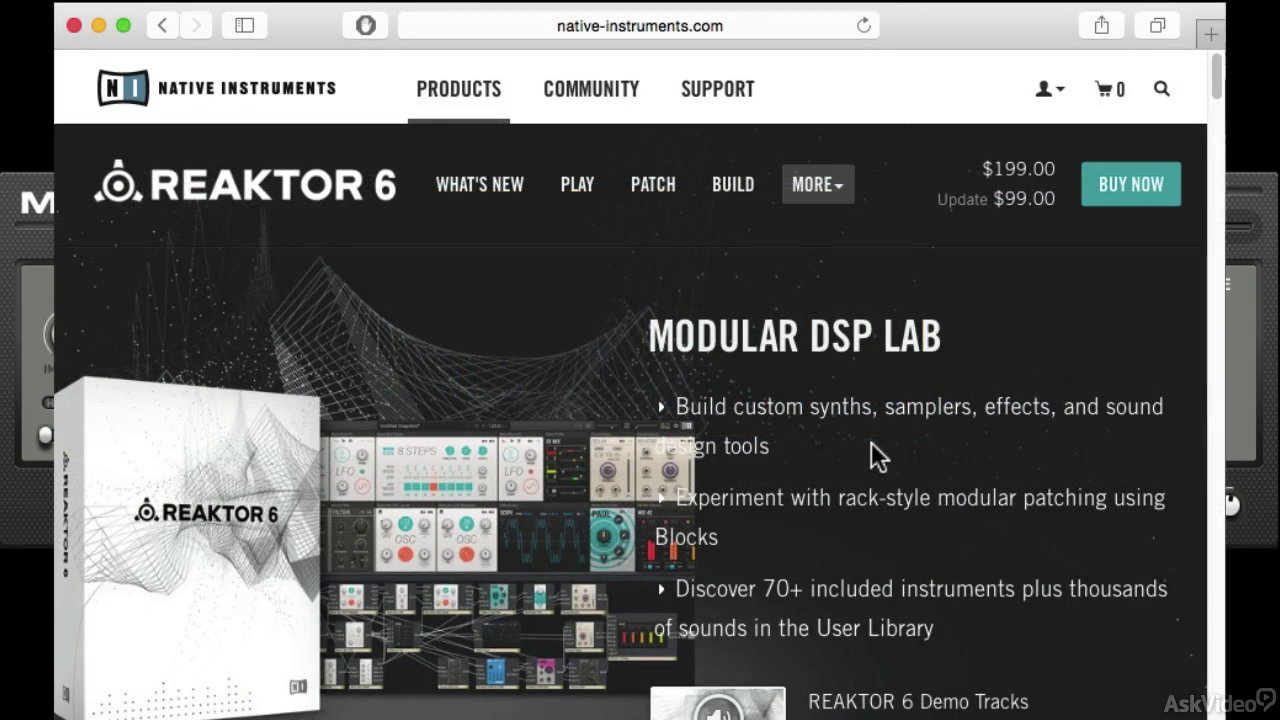
Task: Play the REAKTOR 6 Demo Tracks thumbnail
Action: pyautogui.click(x=718, y=704)
